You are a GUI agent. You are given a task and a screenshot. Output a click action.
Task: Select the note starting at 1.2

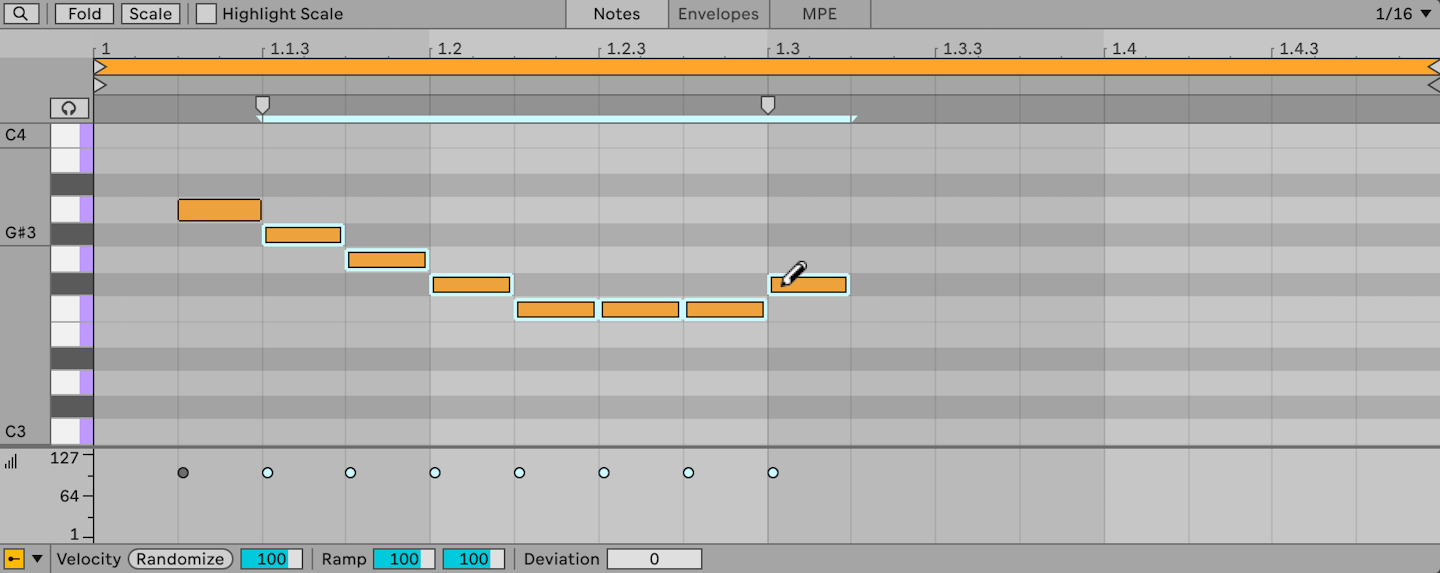(471, 285)
